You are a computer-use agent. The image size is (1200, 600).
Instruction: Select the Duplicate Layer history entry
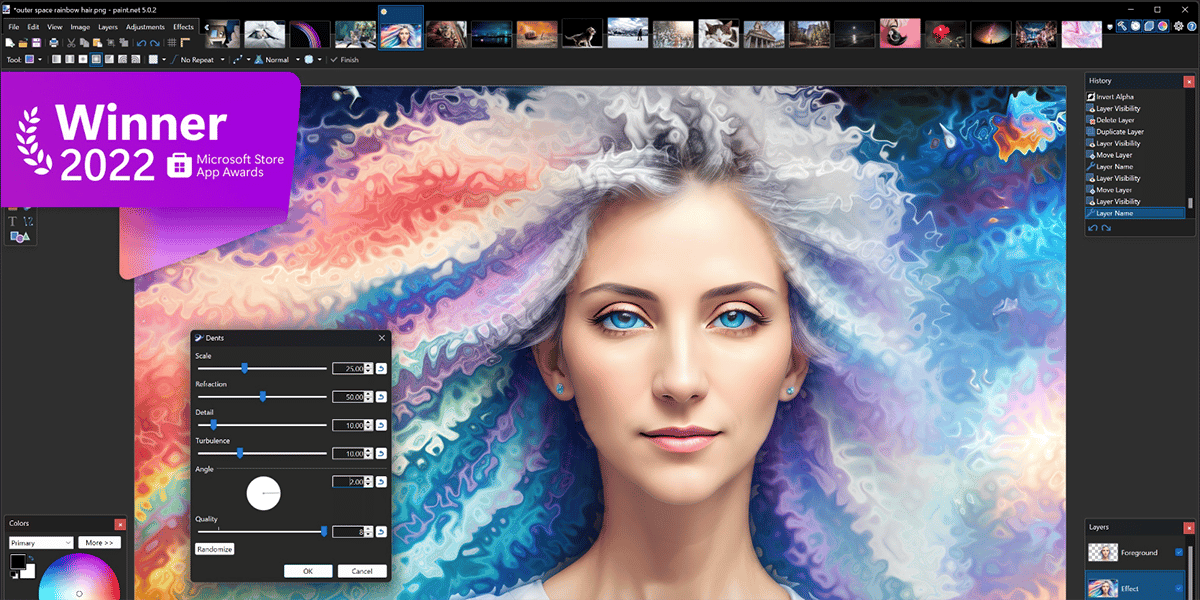point(1120,132)
